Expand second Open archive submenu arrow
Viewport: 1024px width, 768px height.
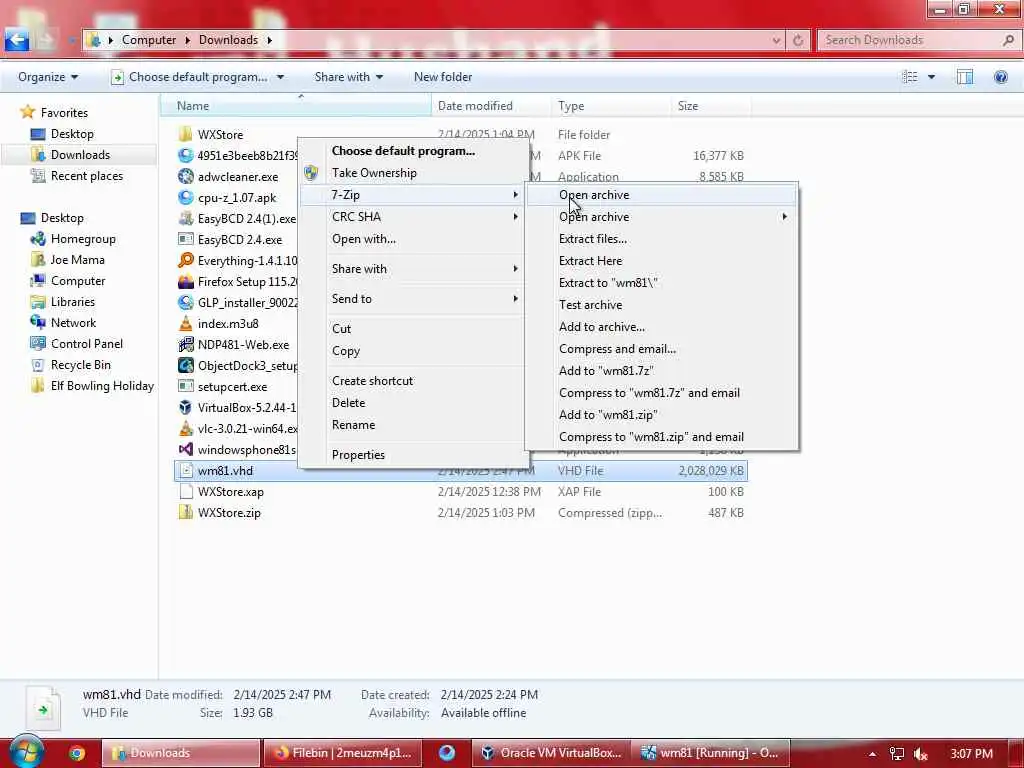(784, 217)
